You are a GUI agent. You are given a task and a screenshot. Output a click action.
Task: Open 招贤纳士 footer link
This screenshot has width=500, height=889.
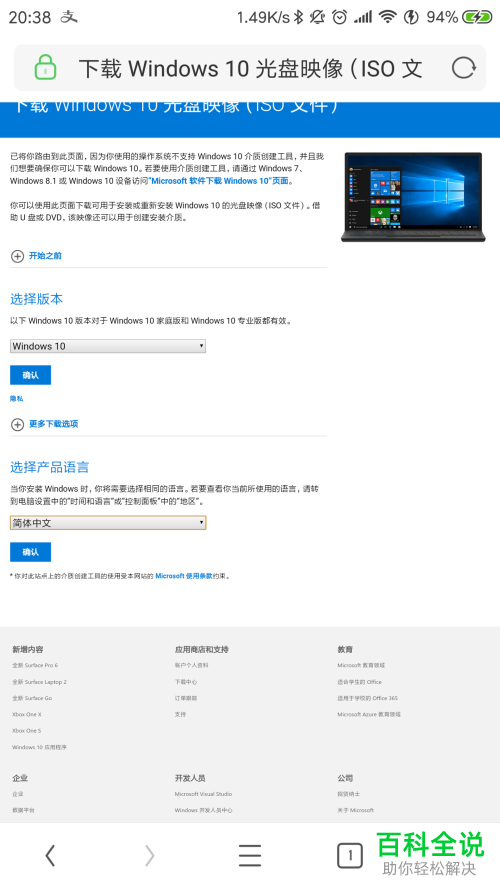click(349, 794)
